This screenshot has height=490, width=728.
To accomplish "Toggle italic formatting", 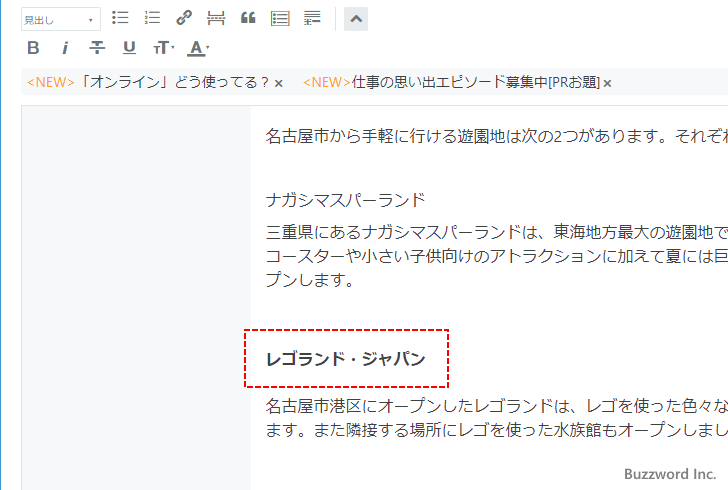I will [65, 48].
